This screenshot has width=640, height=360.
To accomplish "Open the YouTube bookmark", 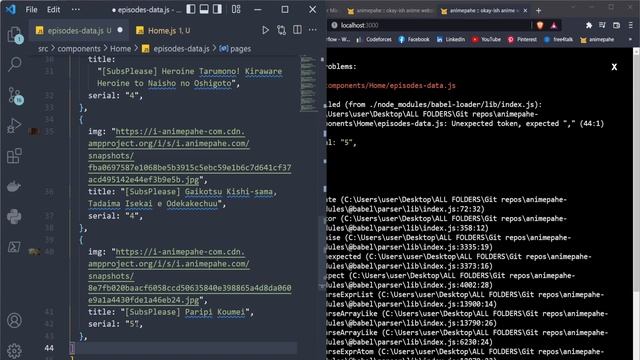I will pos(486,40).
